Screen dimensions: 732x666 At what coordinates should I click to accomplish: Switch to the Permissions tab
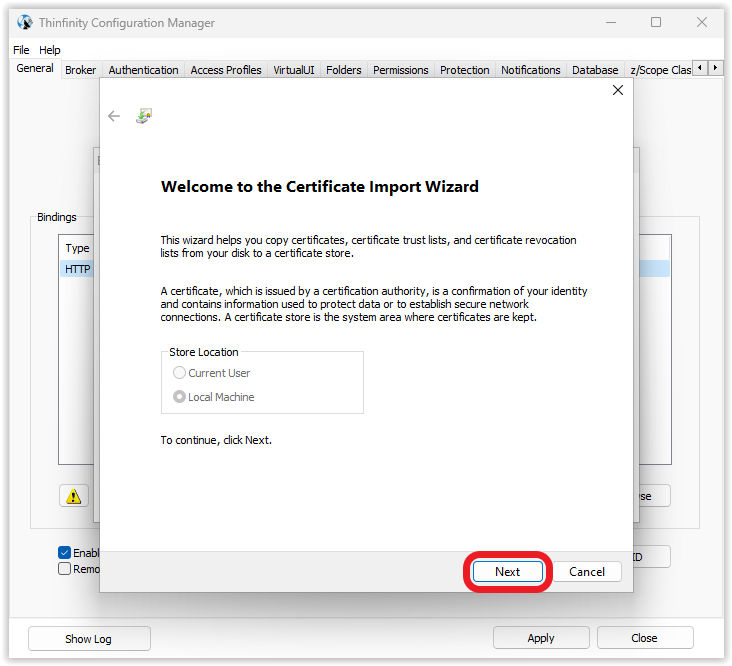click(401, 70)
